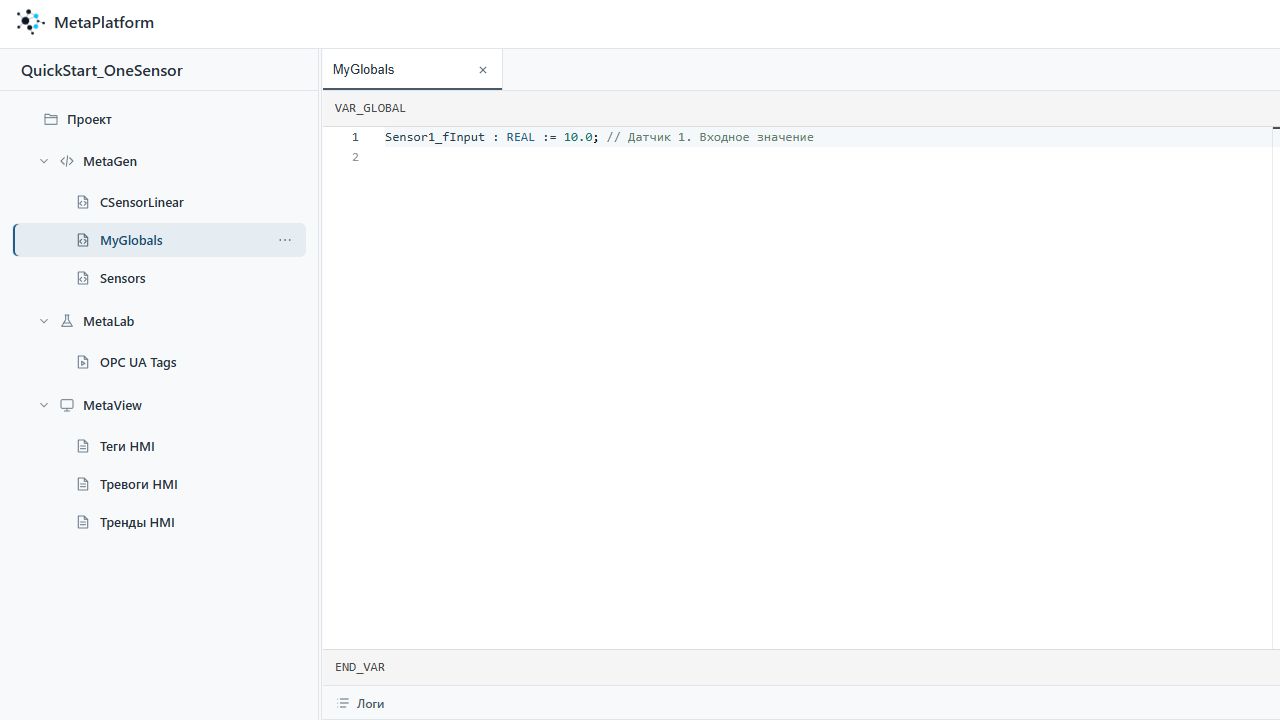Click the document icon beside Теги HMI
Viewport: 1280px width, 720px height.
point(83,446)
